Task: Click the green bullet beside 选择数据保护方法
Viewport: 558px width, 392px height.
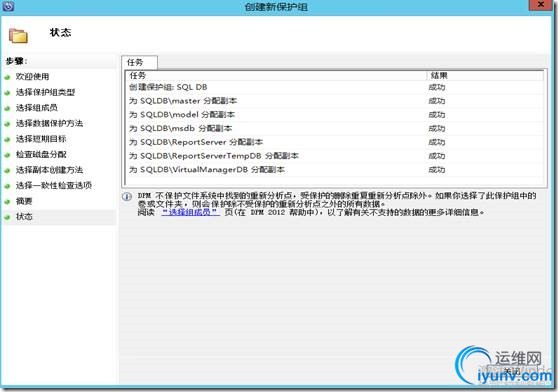Action: [7, 124]
